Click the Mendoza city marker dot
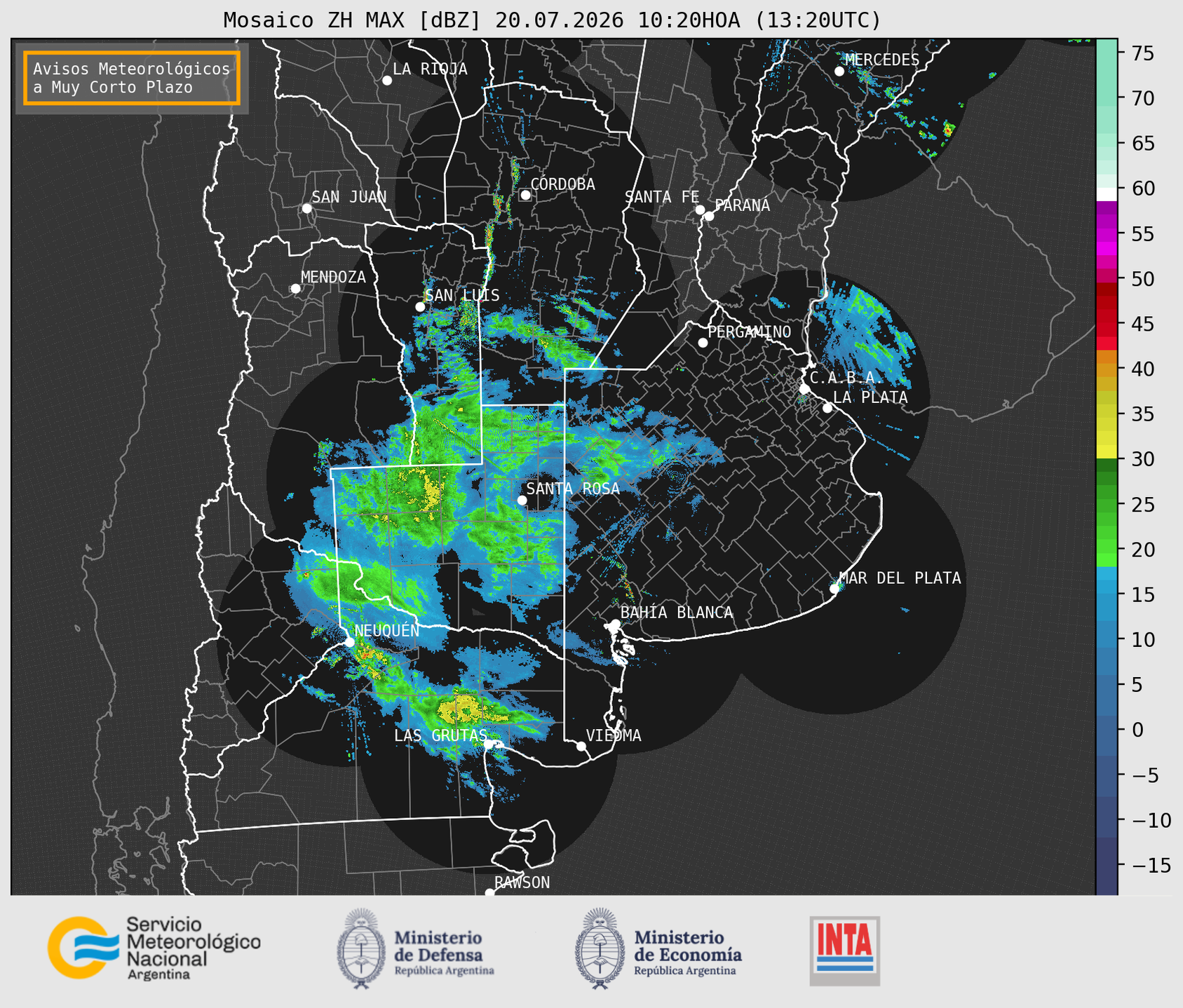 click(295, 289)
